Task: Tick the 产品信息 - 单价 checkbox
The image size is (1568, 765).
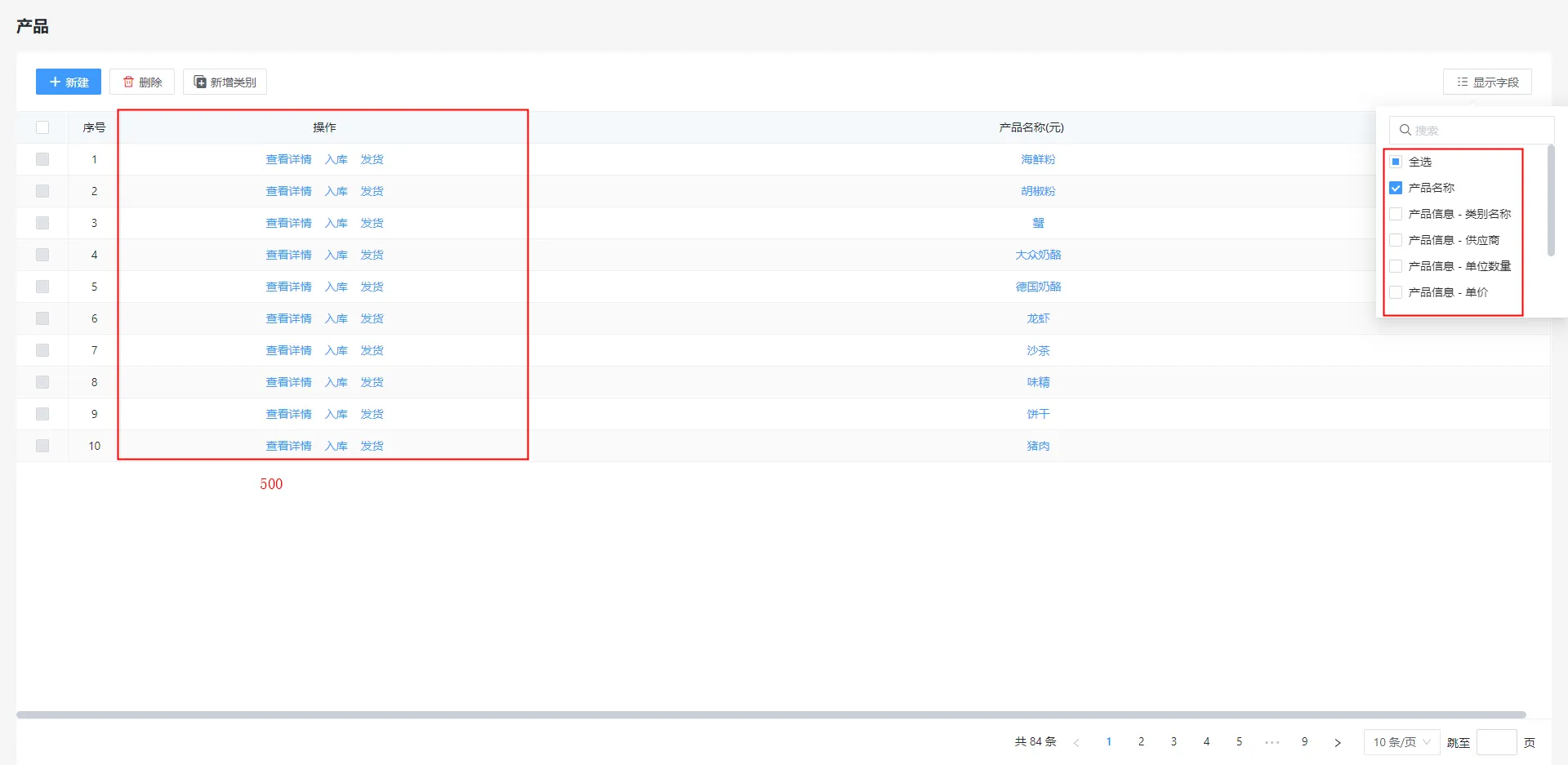Action: [1396, 292]
